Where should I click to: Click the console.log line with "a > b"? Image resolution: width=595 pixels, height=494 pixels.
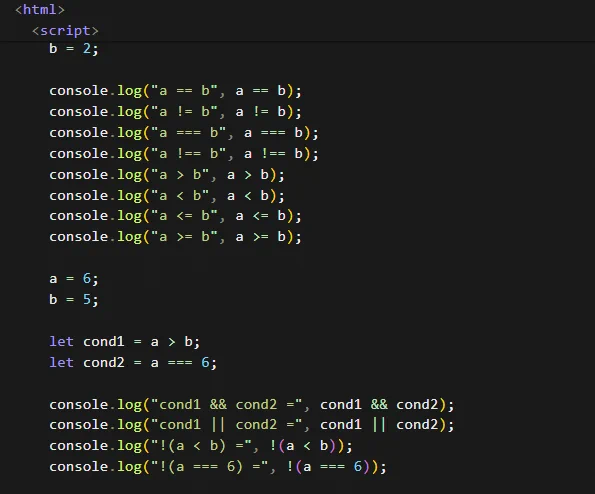click(x=167, y=175)
